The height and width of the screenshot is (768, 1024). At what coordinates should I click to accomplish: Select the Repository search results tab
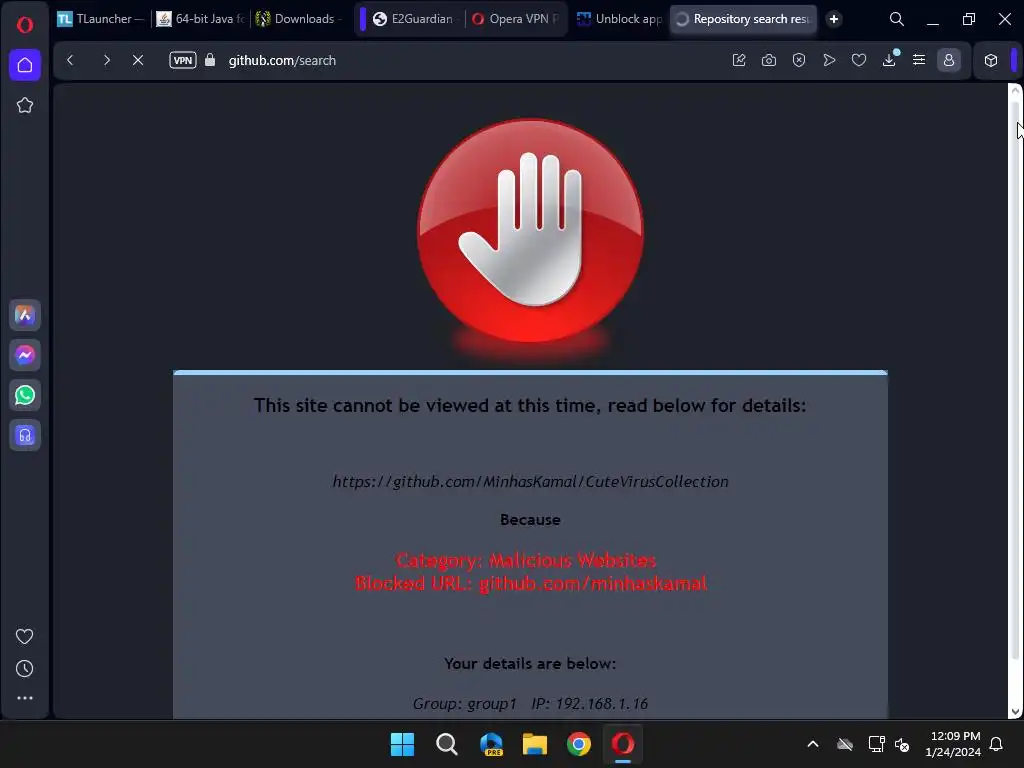coord(743,19)
